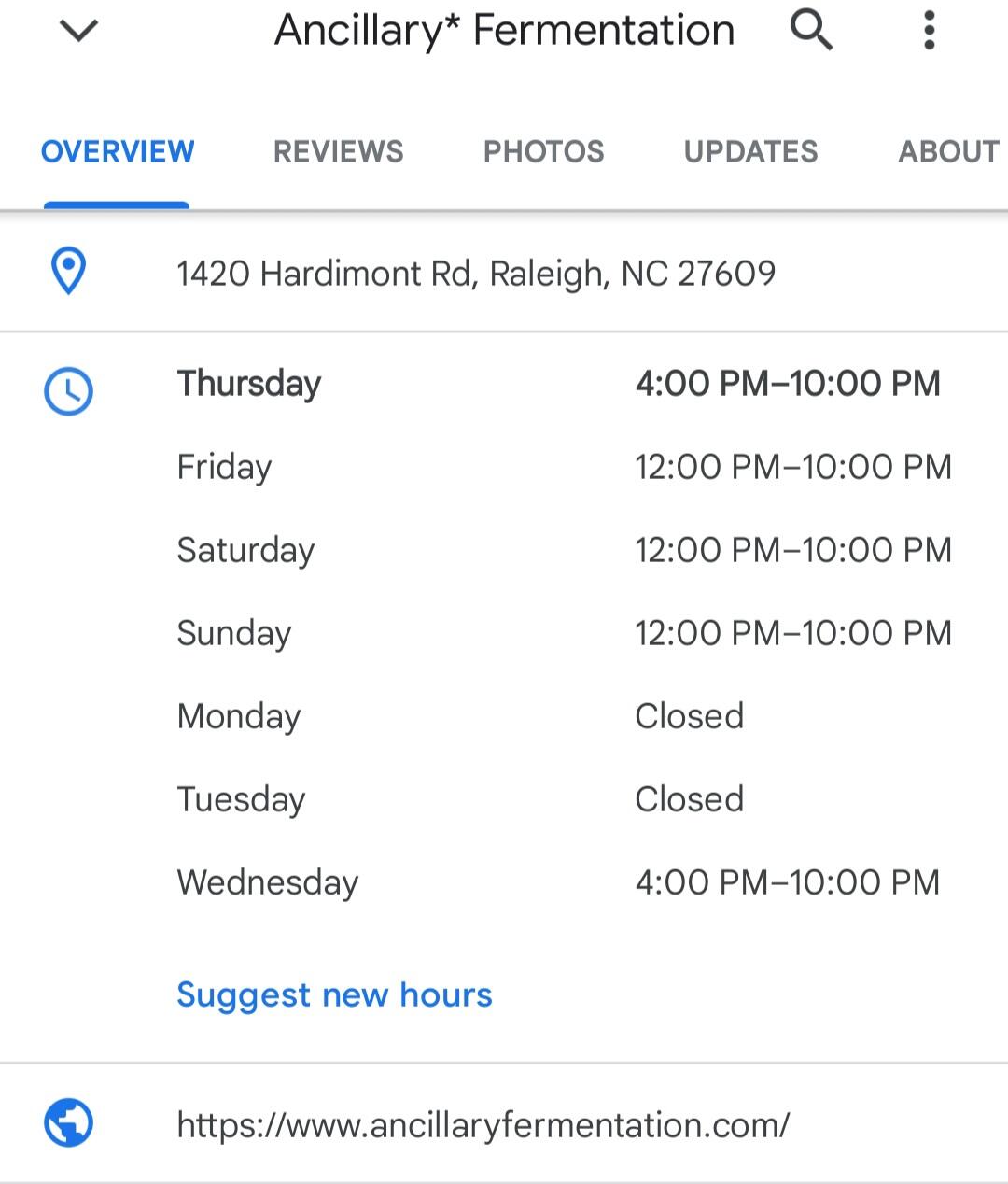Tap the blue globe website icon
The width and height of the screenshot is (1008, 1184).
click(x=68, y=1122)
